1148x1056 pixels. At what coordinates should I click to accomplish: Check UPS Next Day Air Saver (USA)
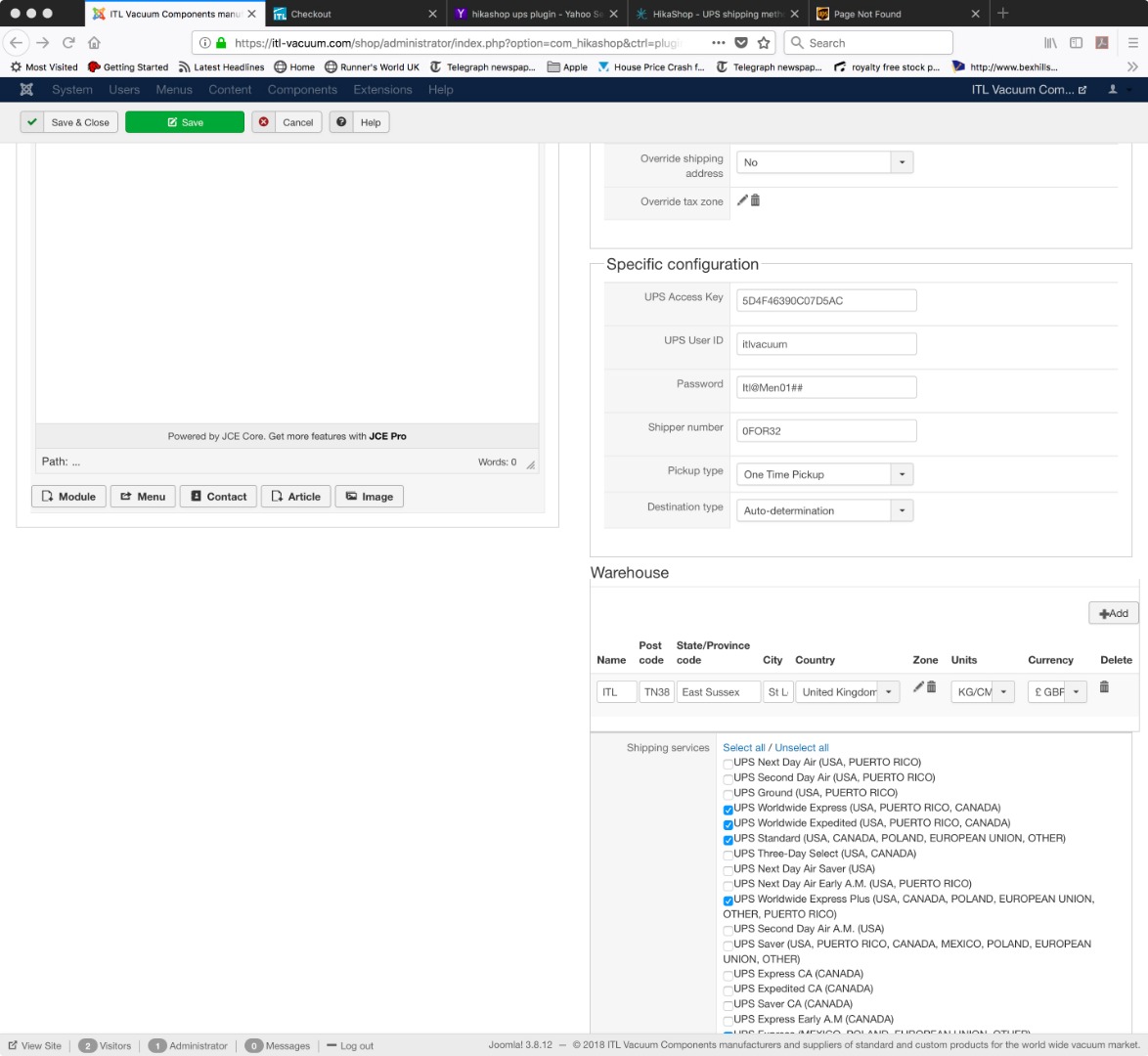(728, 871)
